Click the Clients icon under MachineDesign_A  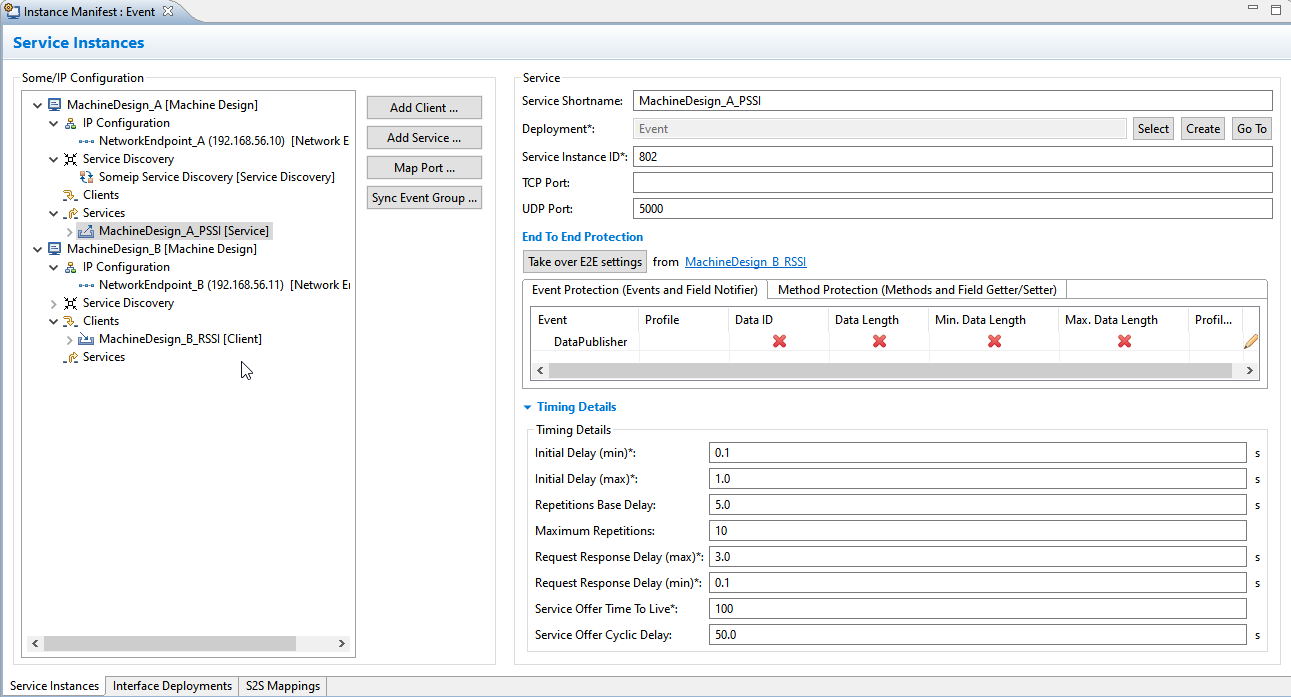click(x=70, y=195)
